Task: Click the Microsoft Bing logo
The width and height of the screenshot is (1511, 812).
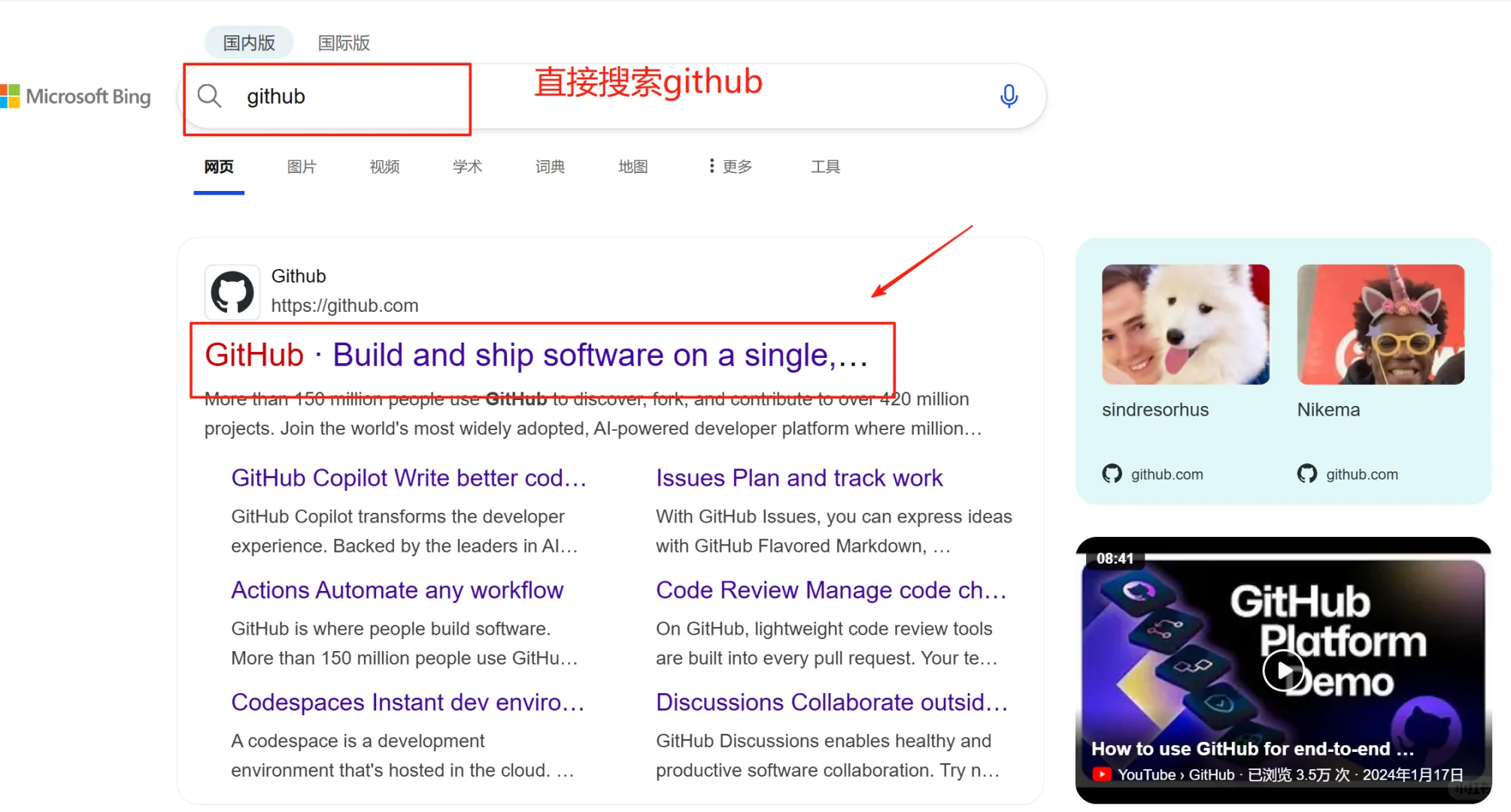Action: (77, 96)
